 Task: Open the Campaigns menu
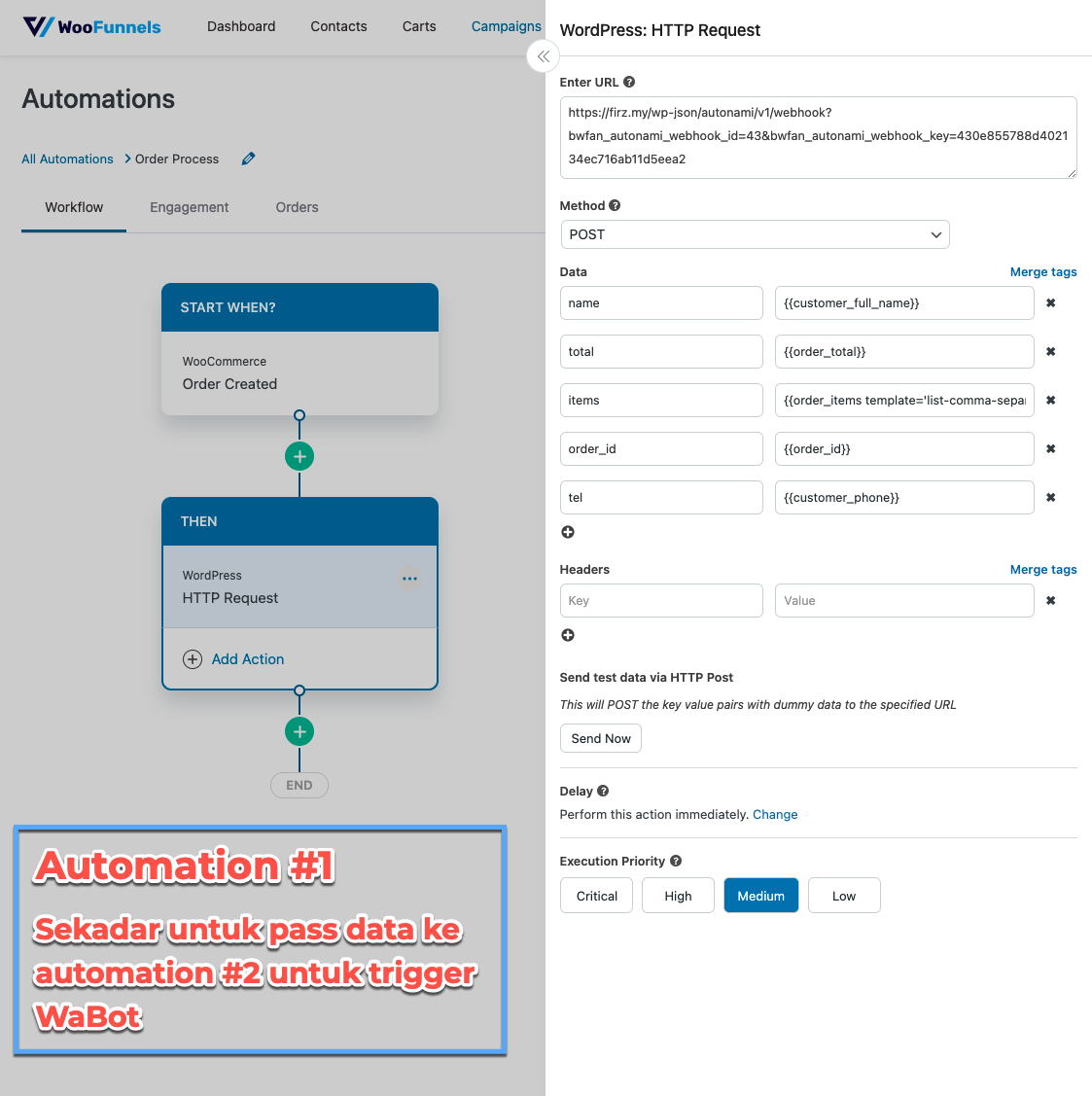pos(507,26)
